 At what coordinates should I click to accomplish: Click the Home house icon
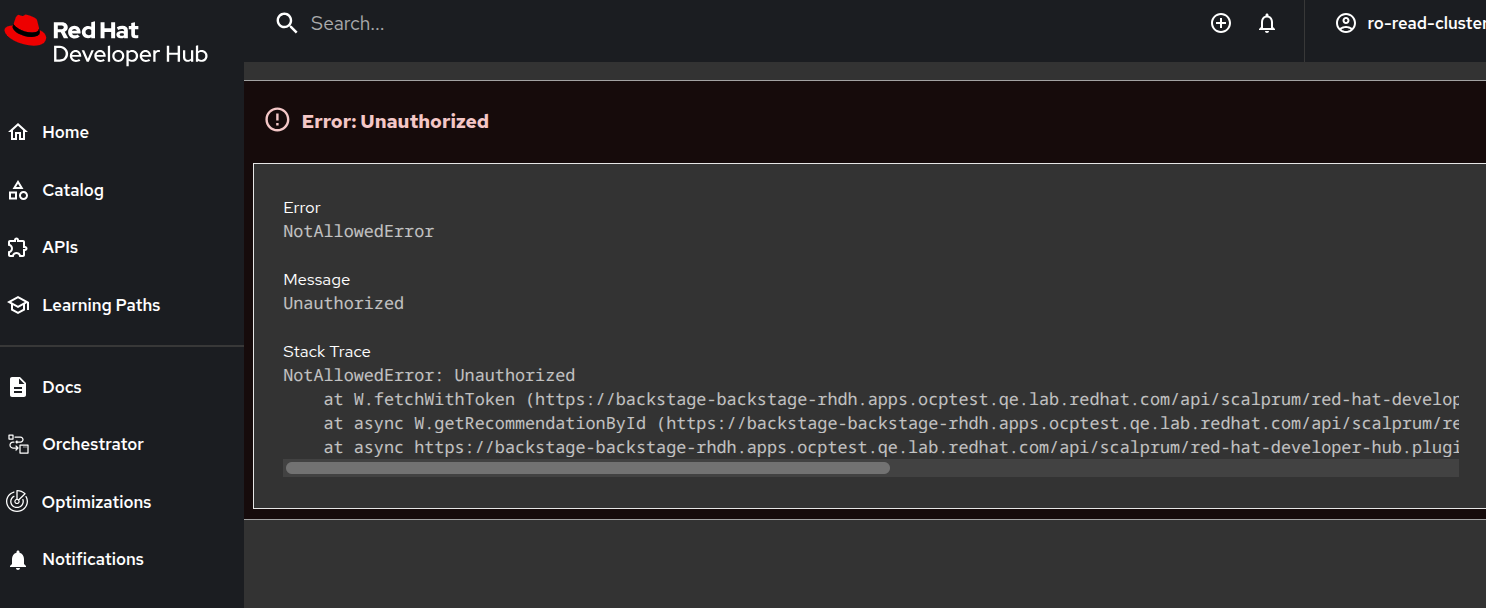coord(18,133)
